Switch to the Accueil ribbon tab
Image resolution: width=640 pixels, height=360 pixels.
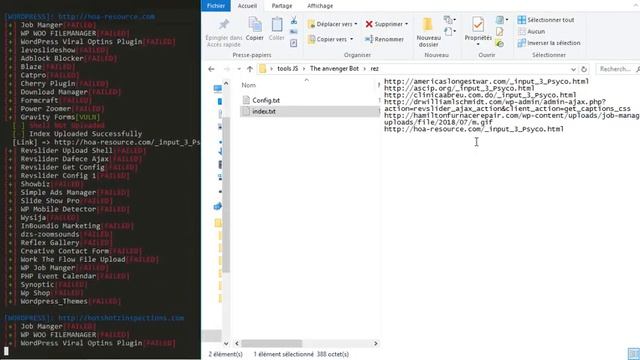pyautogui.click(x=247, y=6)
